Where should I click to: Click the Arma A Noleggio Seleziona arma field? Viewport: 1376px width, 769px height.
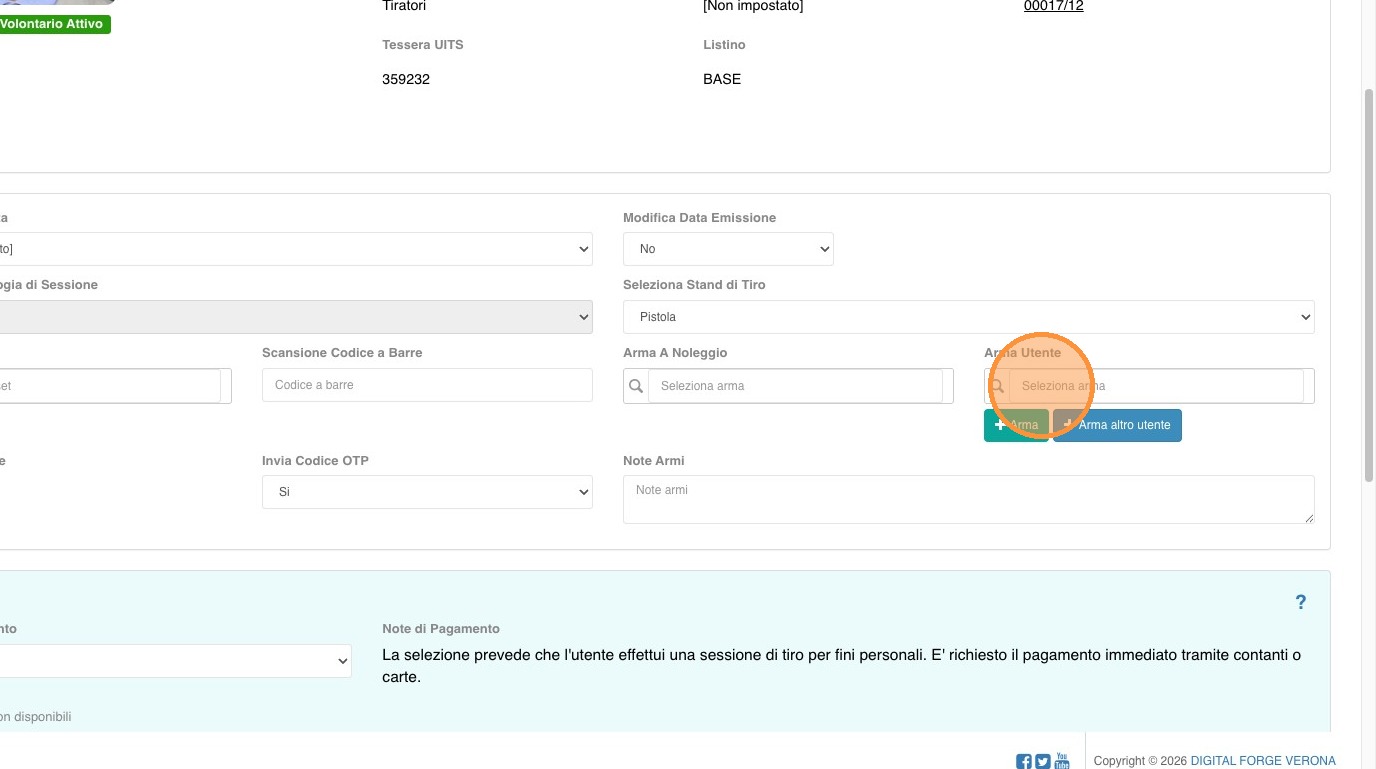(x=795, y=386)
